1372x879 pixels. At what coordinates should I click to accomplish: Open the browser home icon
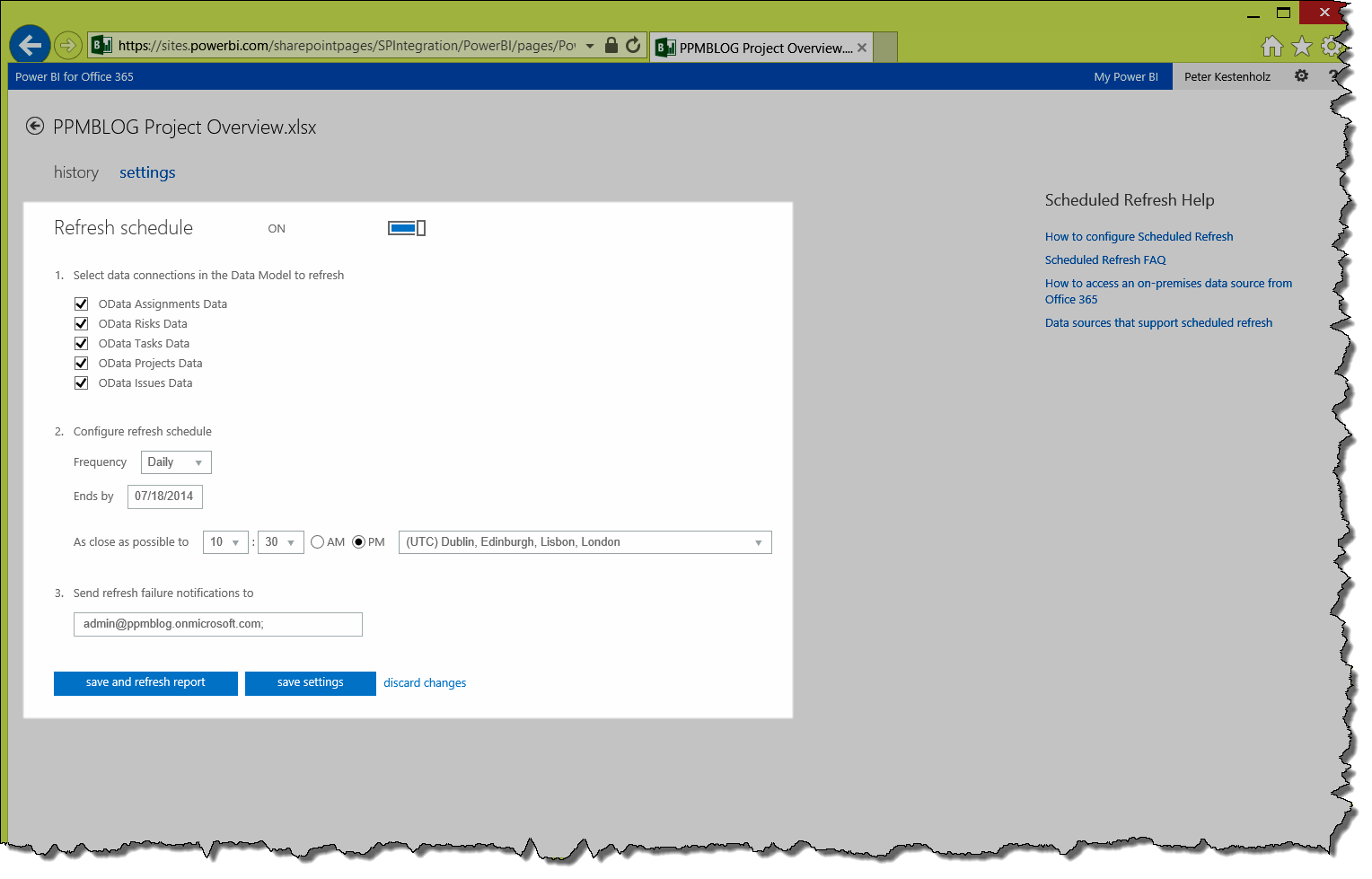tap(1272, 46)
